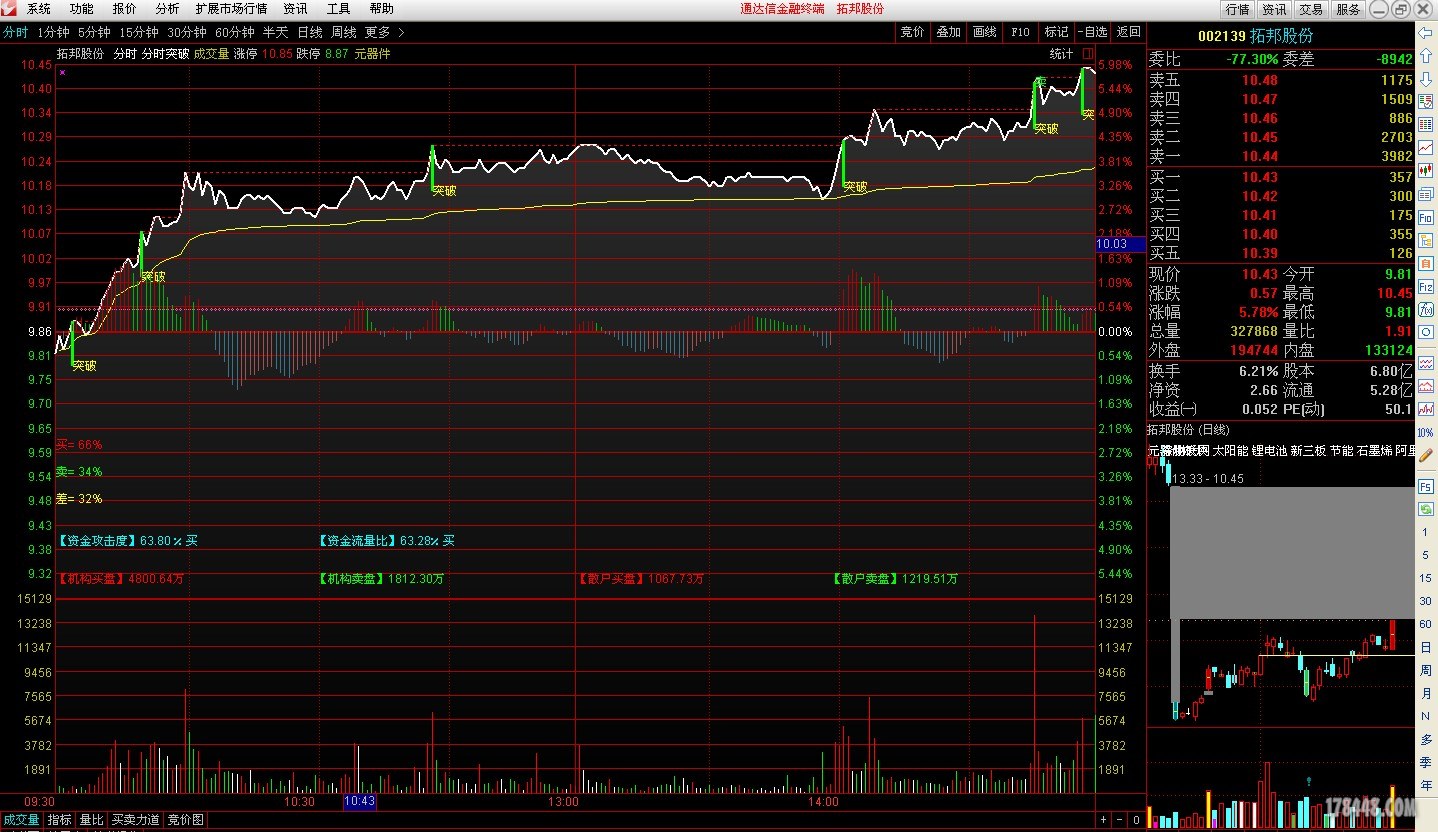
Task: Open the grid table icon in sidebar
Action: pyautogui.click(x=1426, y=124)
